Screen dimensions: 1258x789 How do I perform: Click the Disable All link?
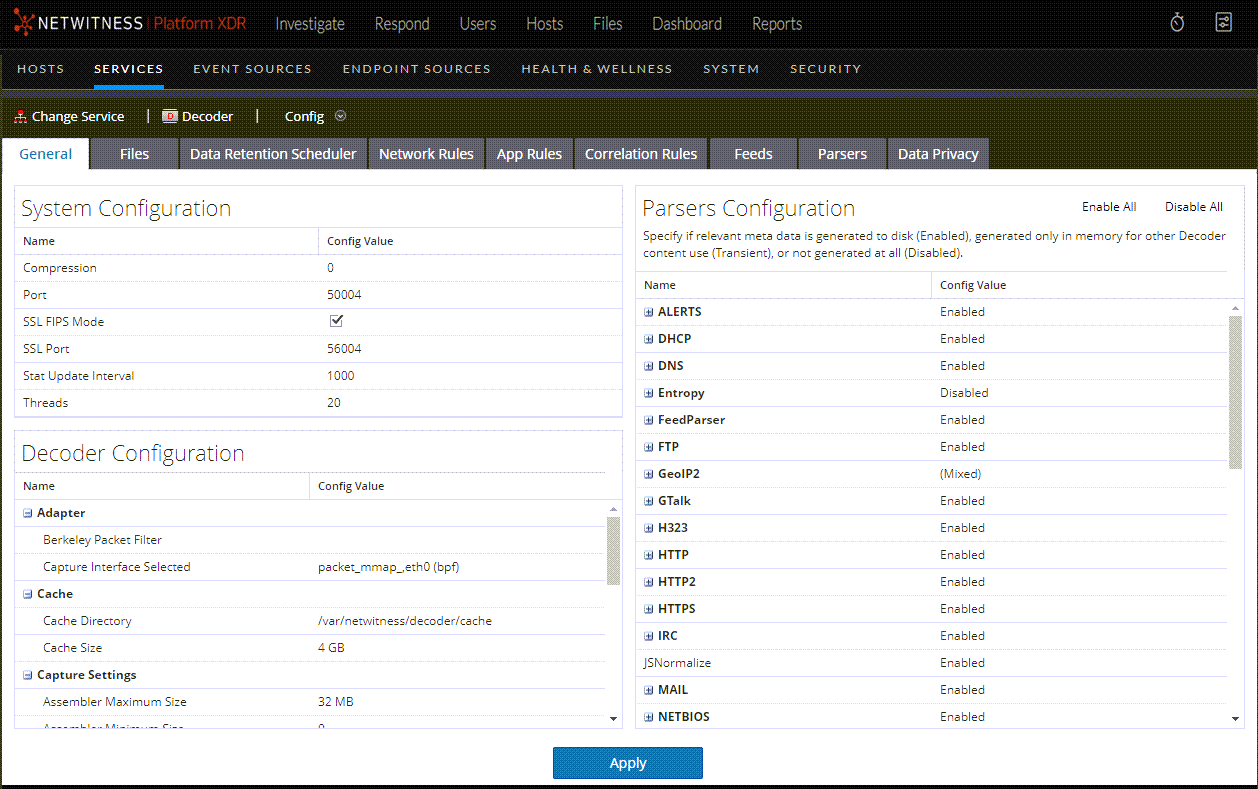(x=1193, y=206)
